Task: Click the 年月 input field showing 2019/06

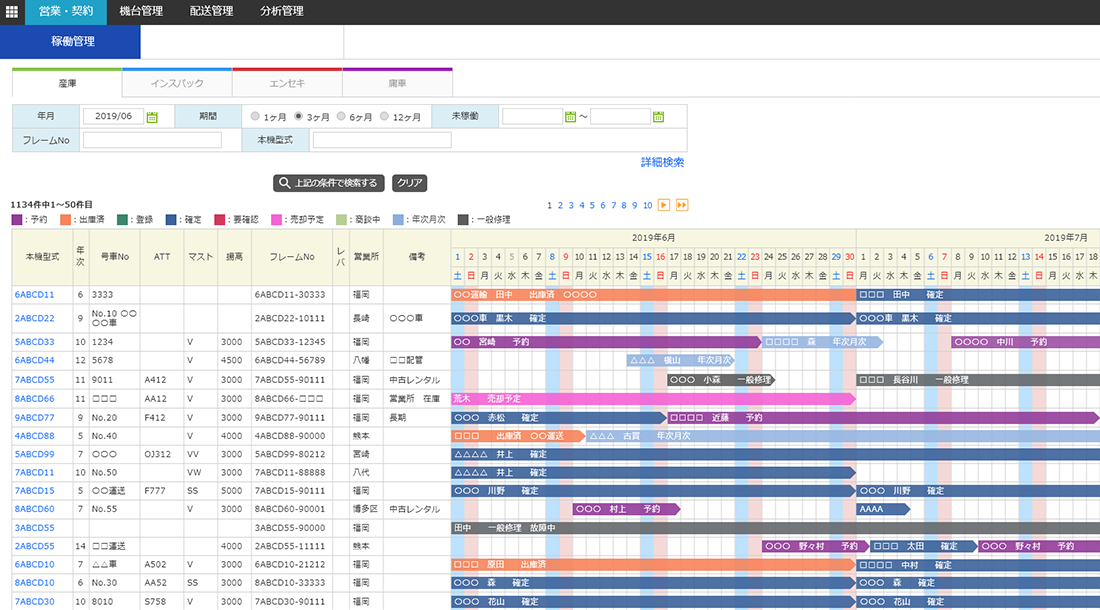Action: 113,116
